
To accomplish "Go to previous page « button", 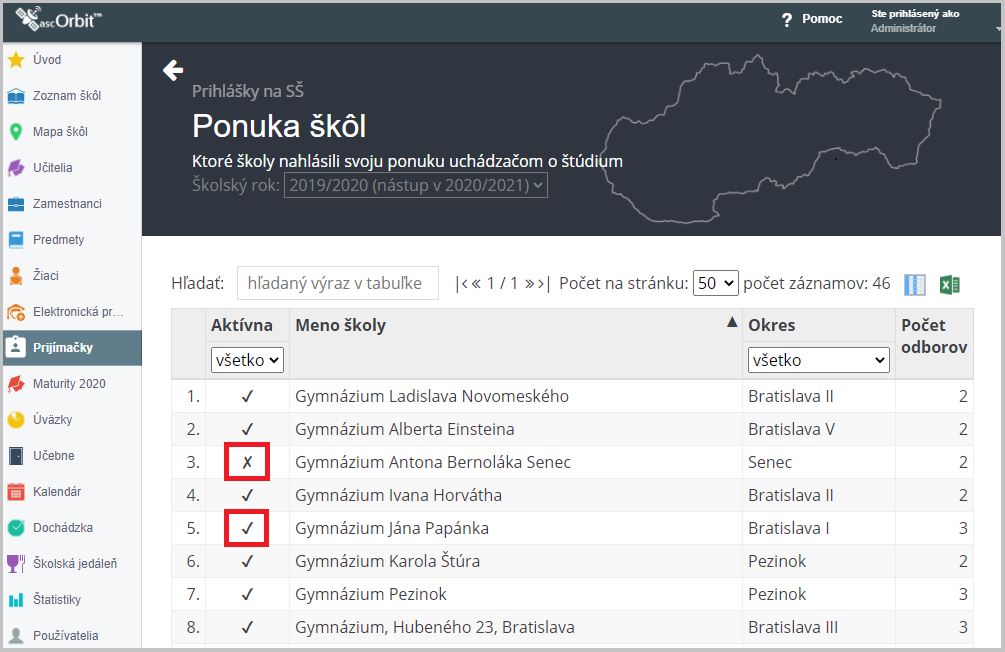I will pos(476,283).
